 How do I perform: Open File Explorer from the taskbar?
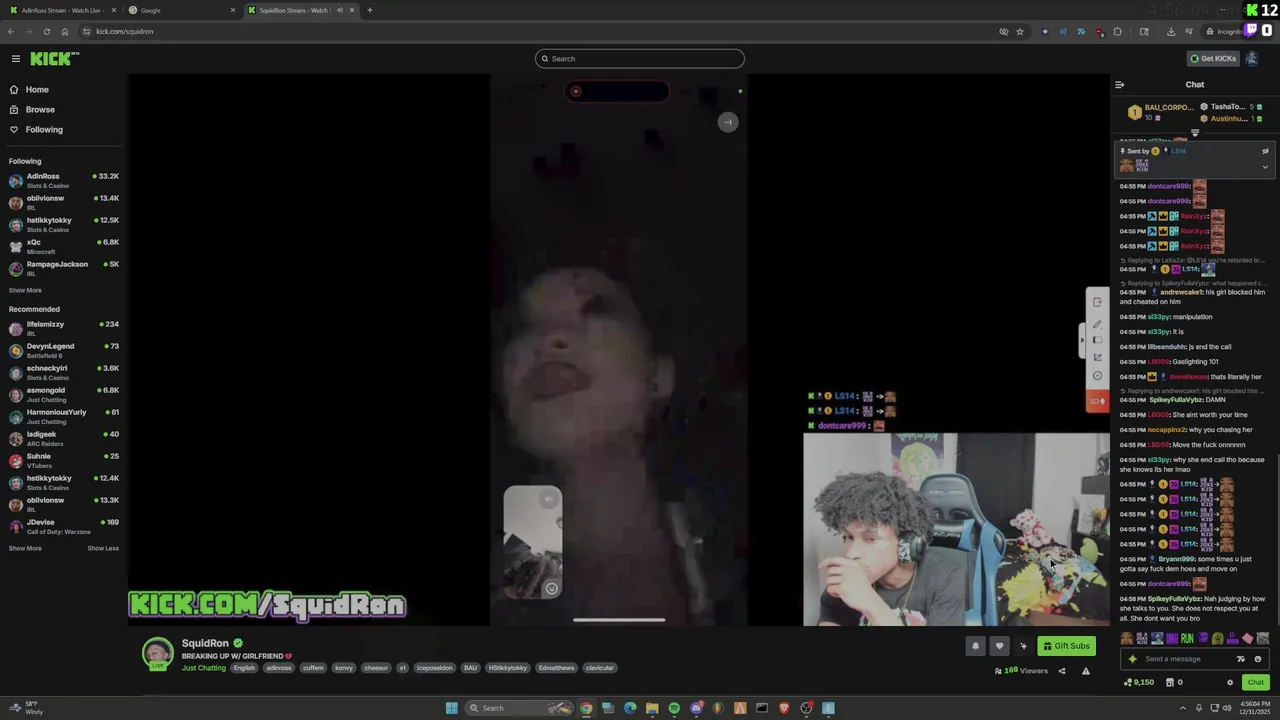point(652,708)
